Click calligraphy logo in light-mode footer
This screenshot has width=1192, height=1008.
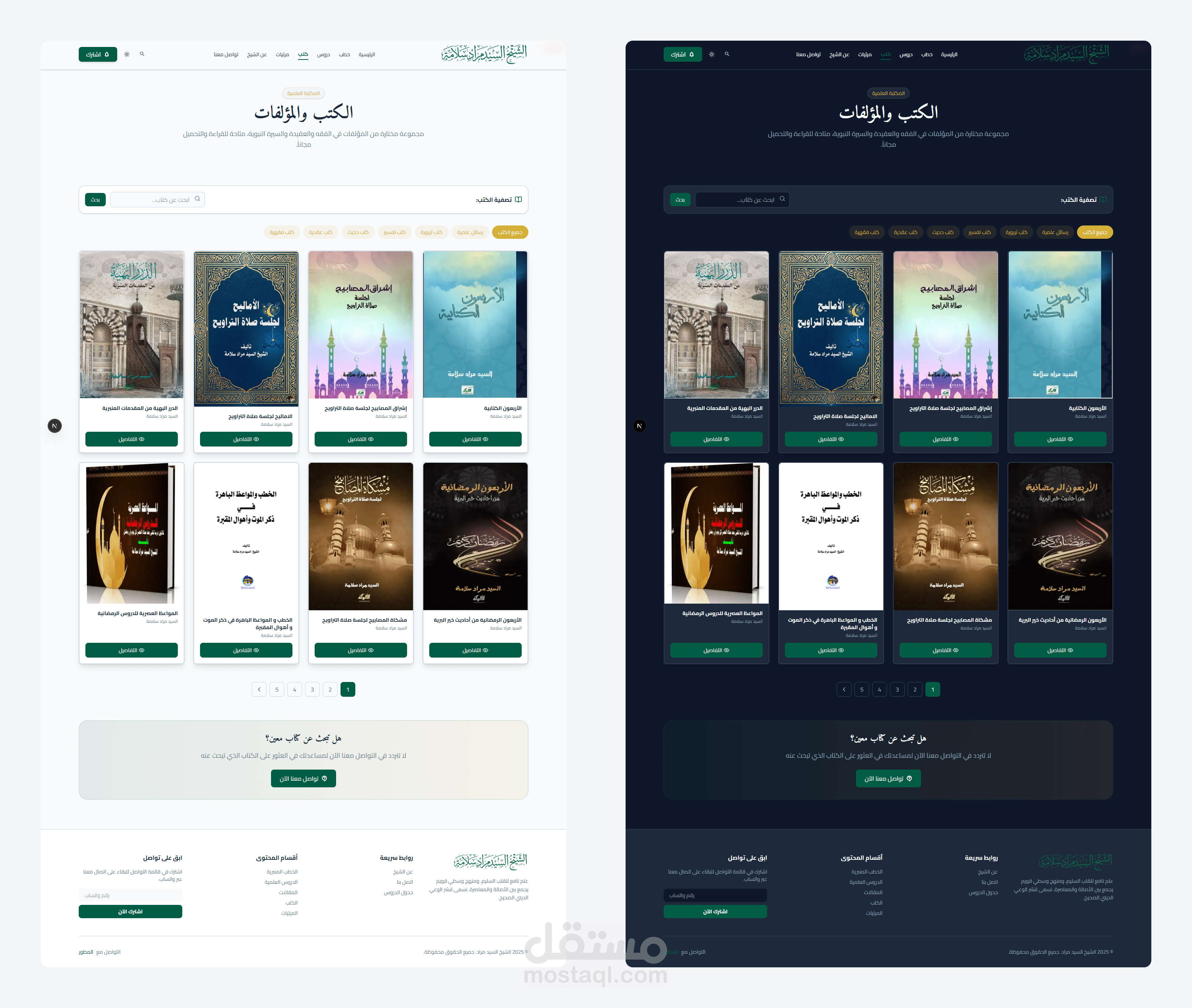(x=490, y=861)
